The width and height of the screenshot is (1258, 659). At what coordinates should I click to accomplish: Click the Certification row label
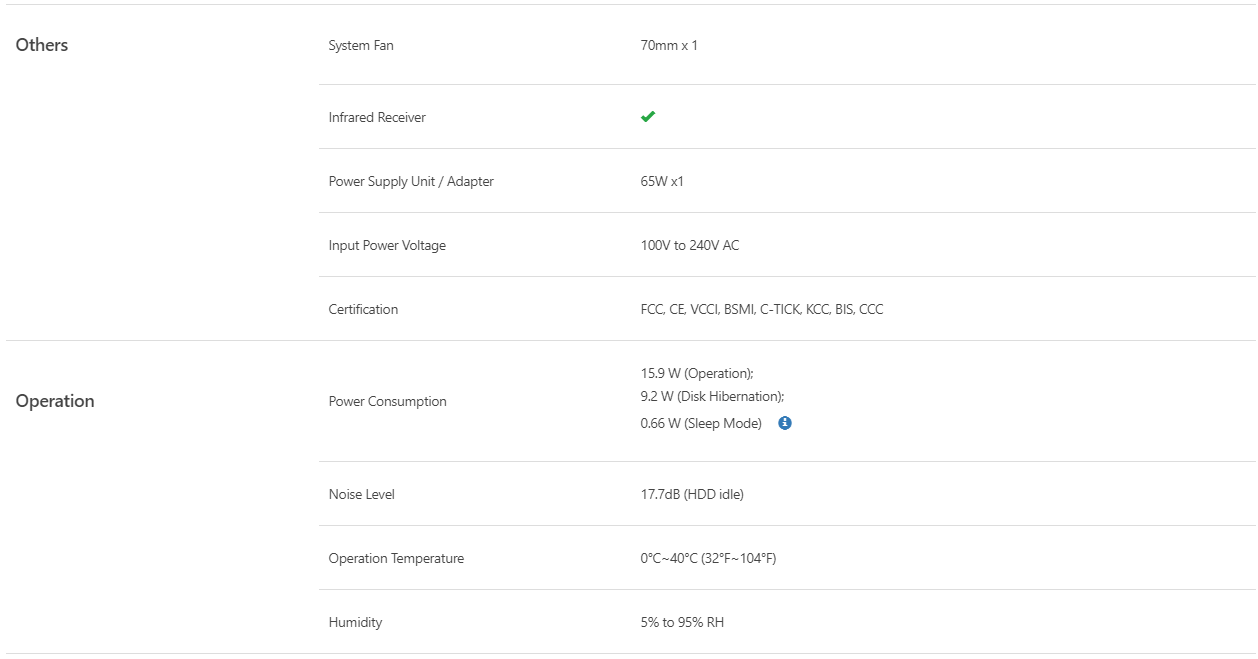tap(363, 309)
